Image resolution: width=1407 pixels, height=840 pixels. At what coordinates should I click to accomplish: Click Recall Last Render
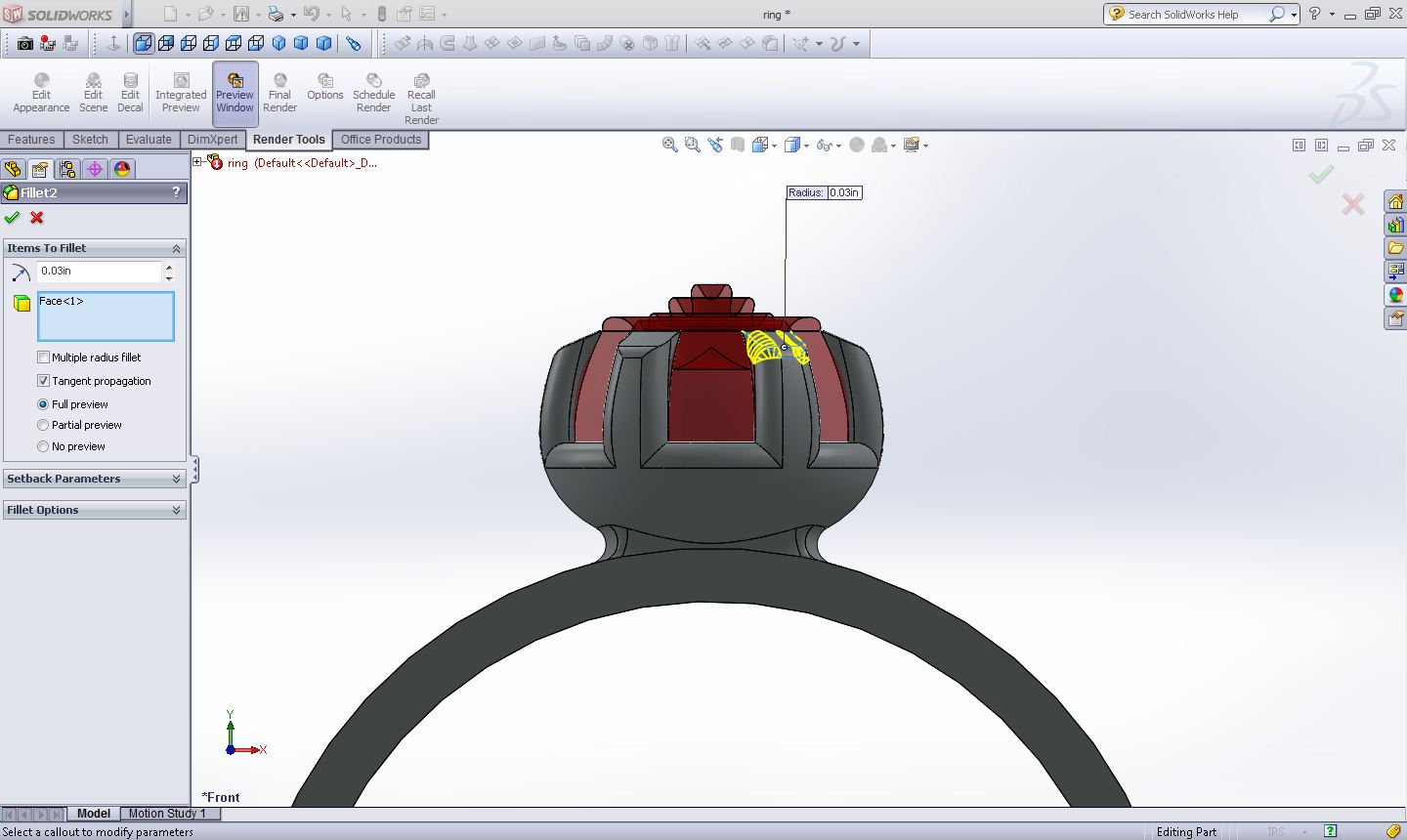point(421,99)
